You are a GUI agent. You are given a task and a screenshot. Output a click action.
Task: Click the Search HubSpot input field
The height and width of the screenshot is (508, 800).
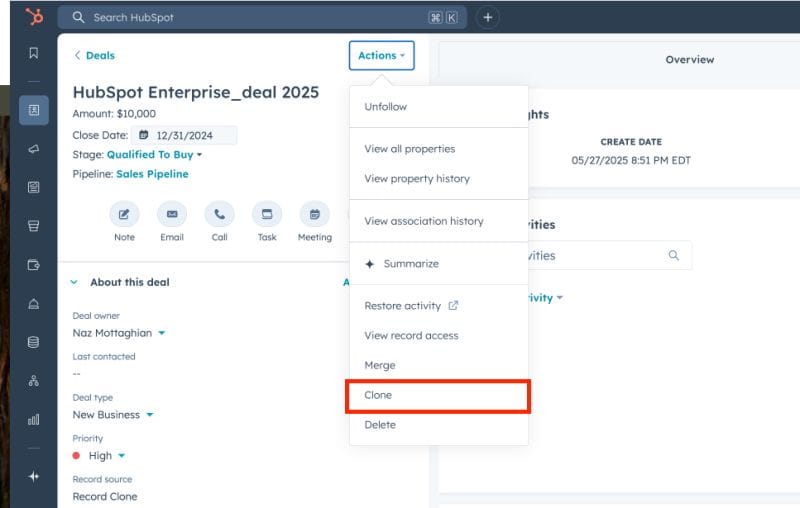pos(262,17)
